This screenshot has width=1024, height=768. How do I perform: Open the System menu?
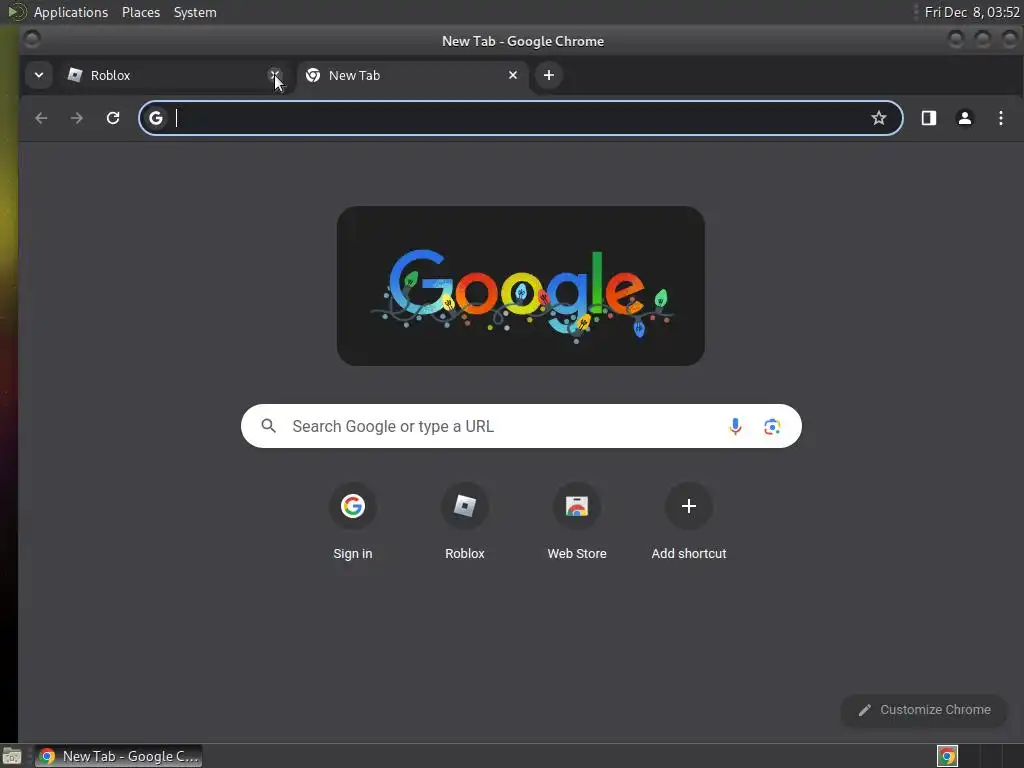click(195, 12)
